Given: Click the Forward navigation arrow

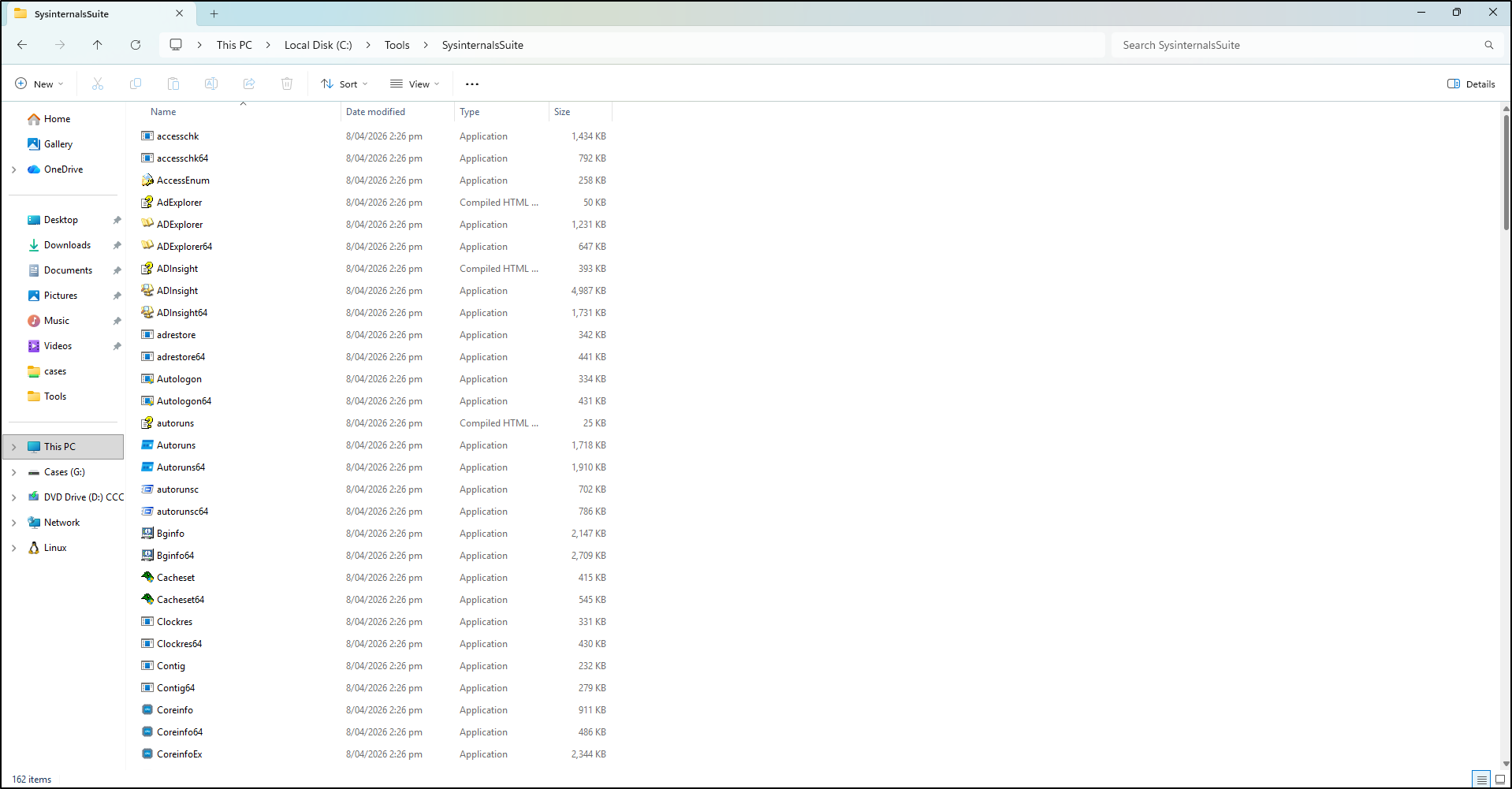Looking at the screenshot, I should [60, 45].
